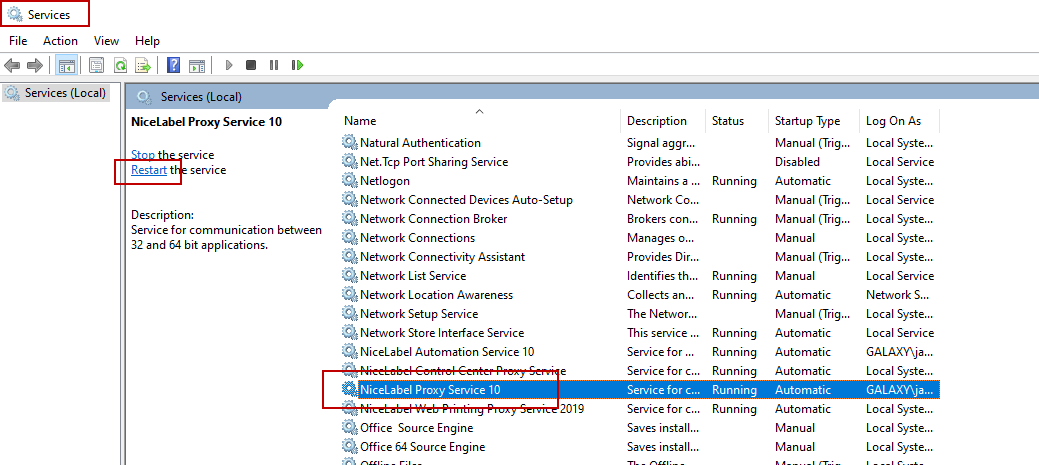Click the Stop the service link

tap(142, 155)
